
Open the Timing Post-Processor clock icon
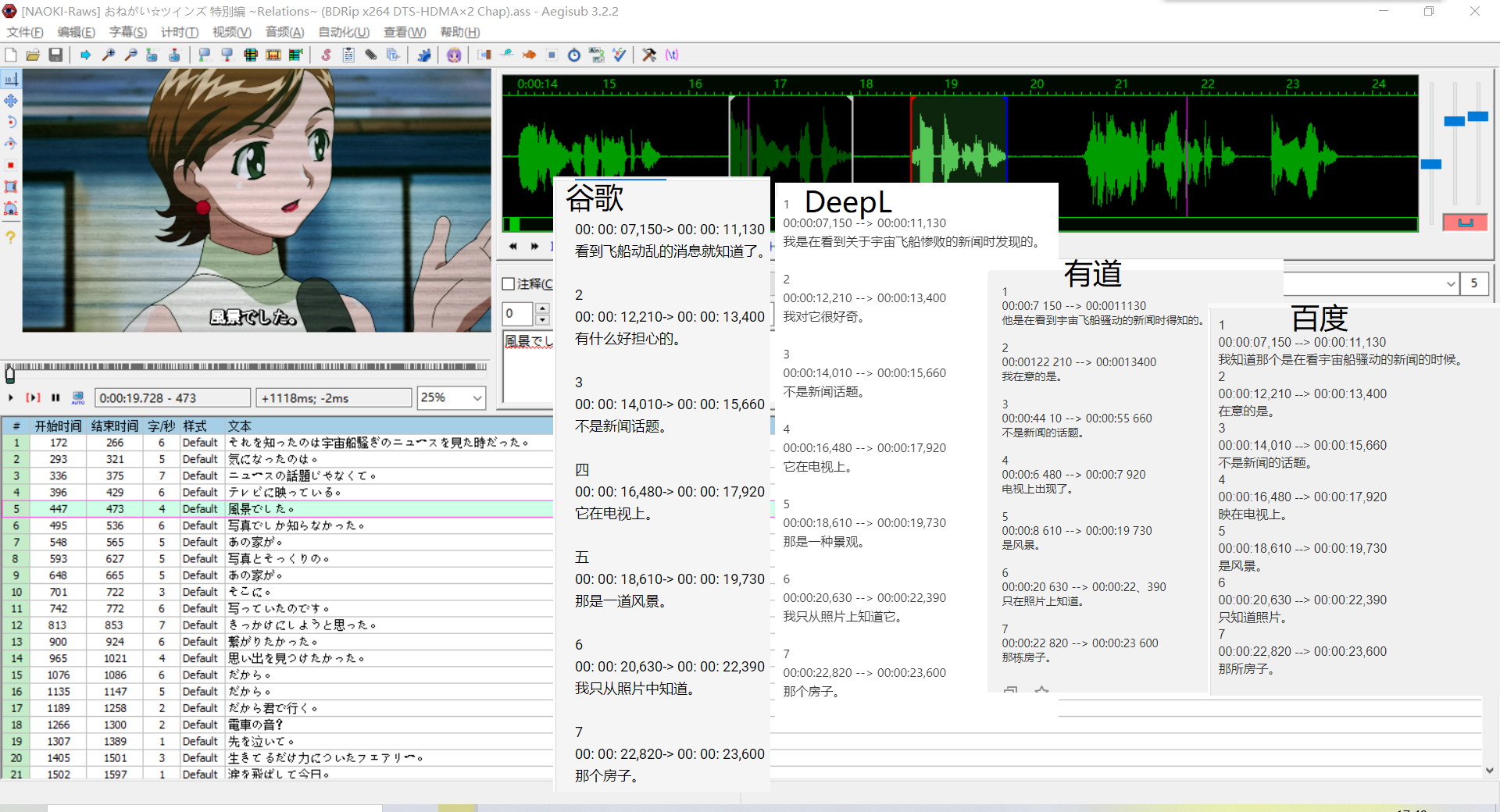pos(574,55)
